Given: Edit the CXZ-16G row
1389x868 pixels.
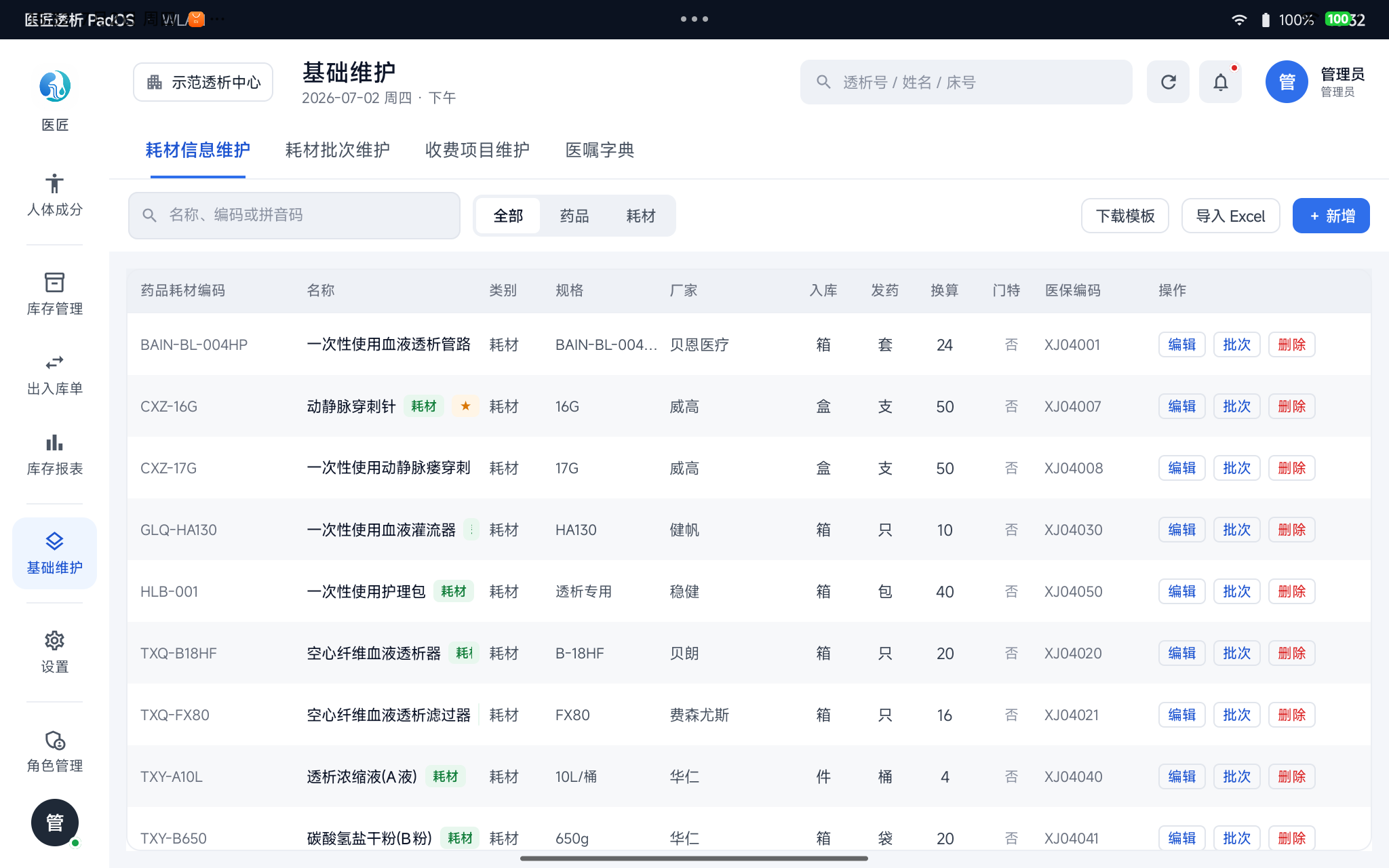Looking at the screenshot, I should (x=1181, y=406).
